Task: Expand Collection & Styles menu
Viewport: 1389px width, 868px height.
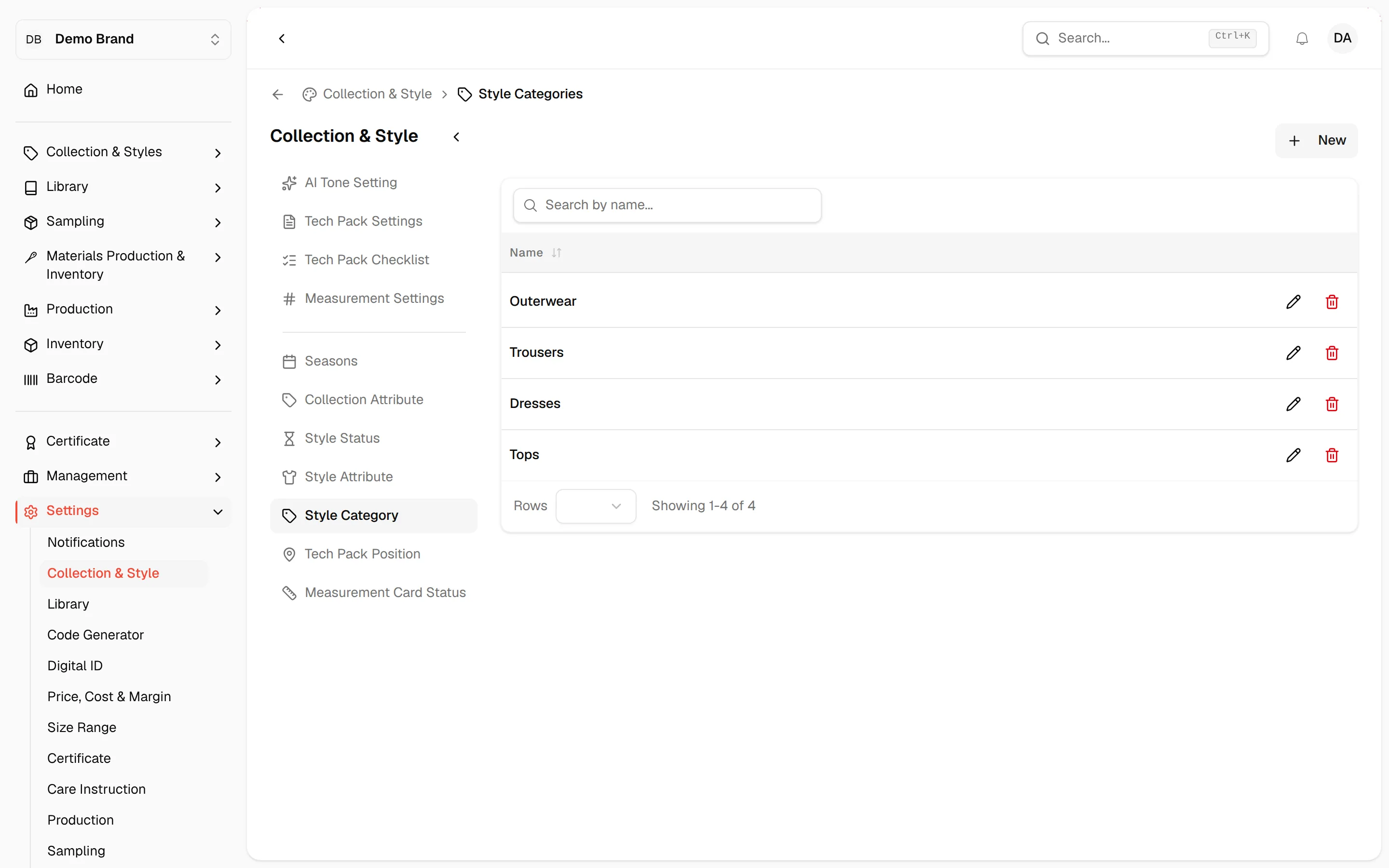Action: click(218, 153)
